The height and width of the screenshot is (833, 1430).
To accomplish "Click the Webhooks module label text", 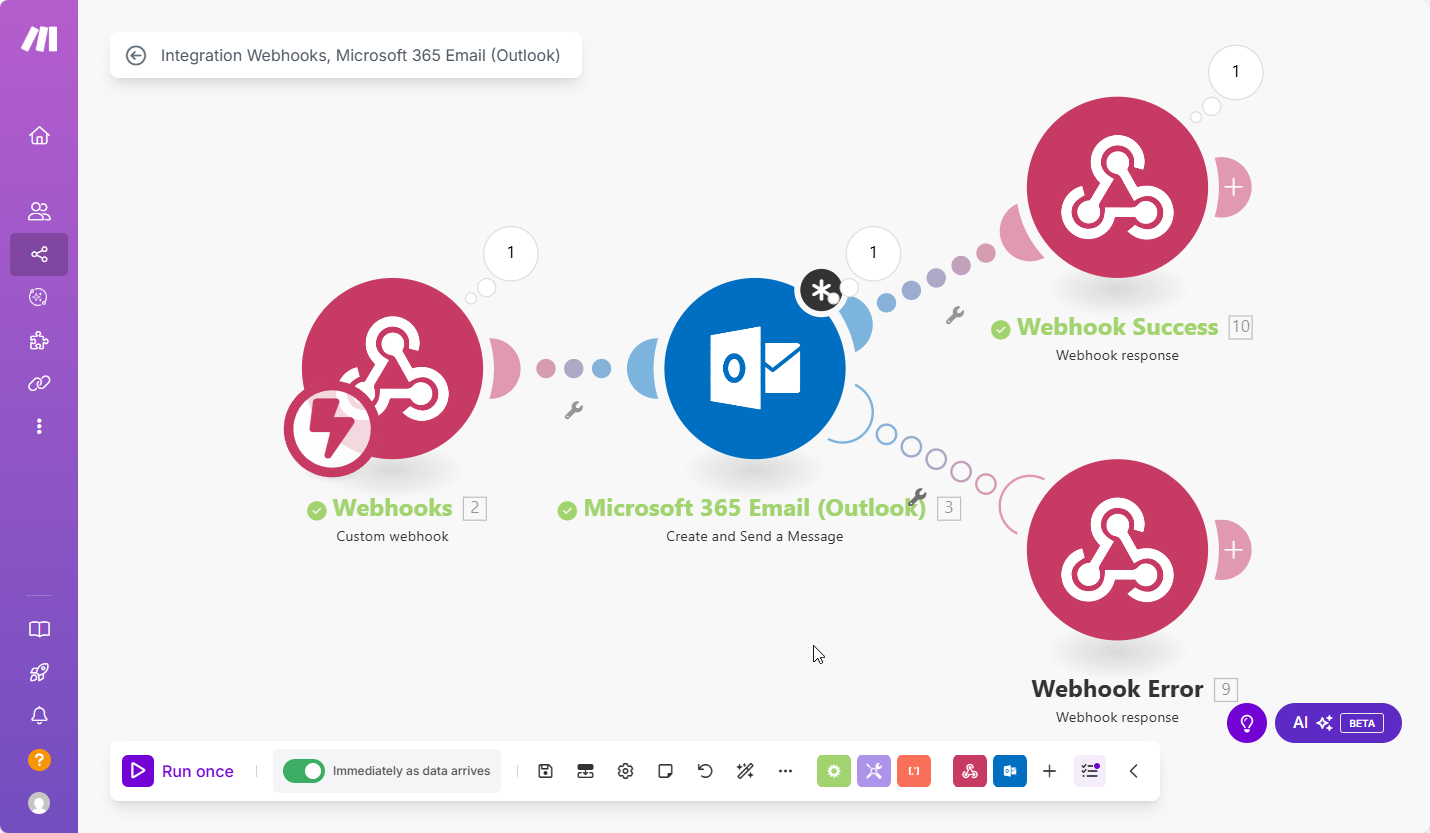I will point(392,508).
